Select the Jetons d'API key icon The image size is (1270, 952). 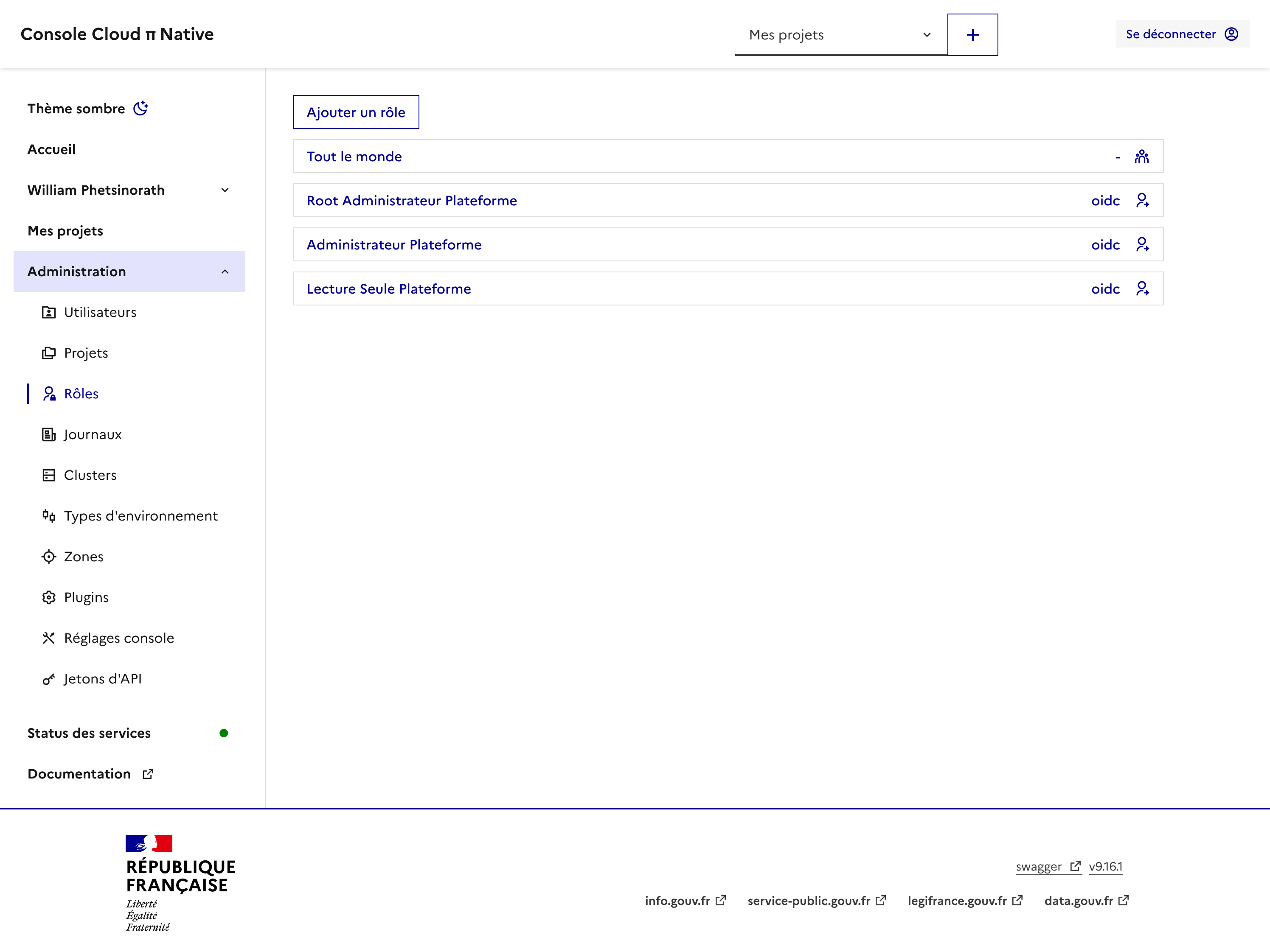click(x=49, y=679)
